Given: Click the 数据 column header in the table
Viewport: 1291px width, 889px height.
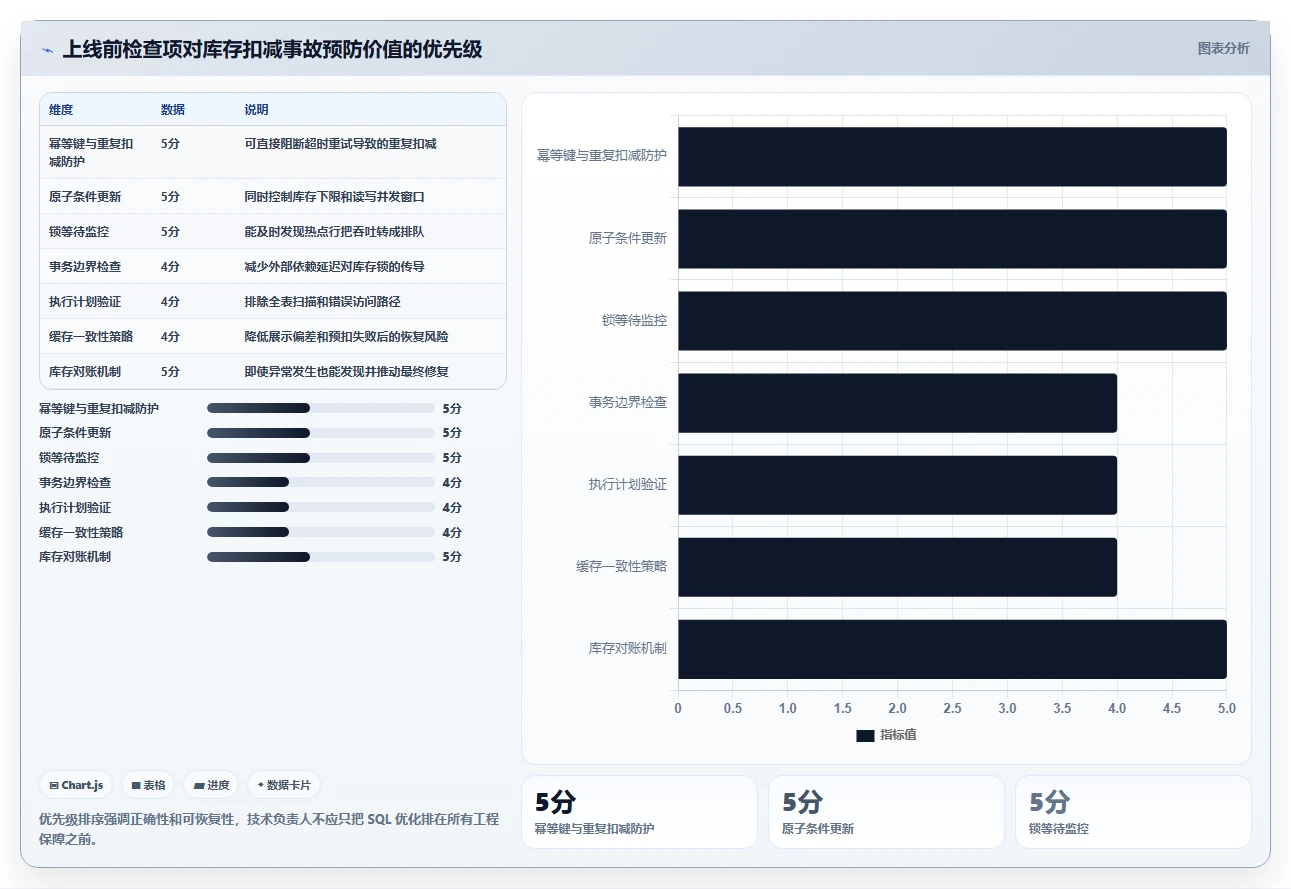Looking at the screenshot, I should (x=173, y=110).
